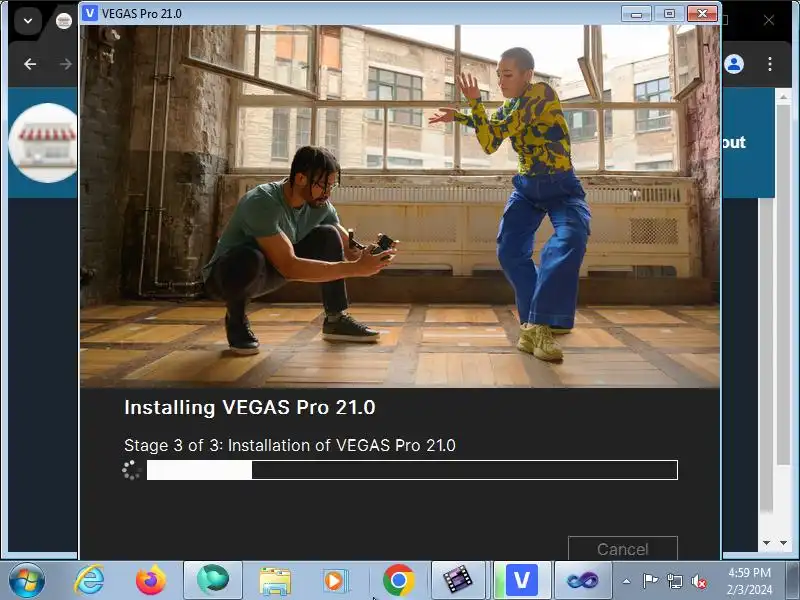Open the infinity loop app in taskbar

pyautogui.click(x=582, y=581)
